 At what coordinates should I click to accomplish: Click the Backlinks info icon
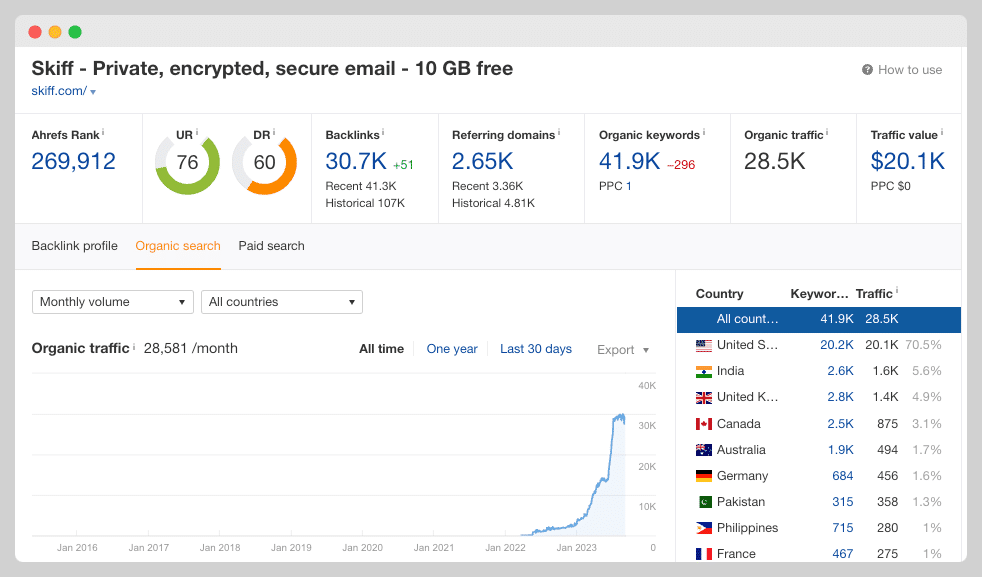[383, 133]
